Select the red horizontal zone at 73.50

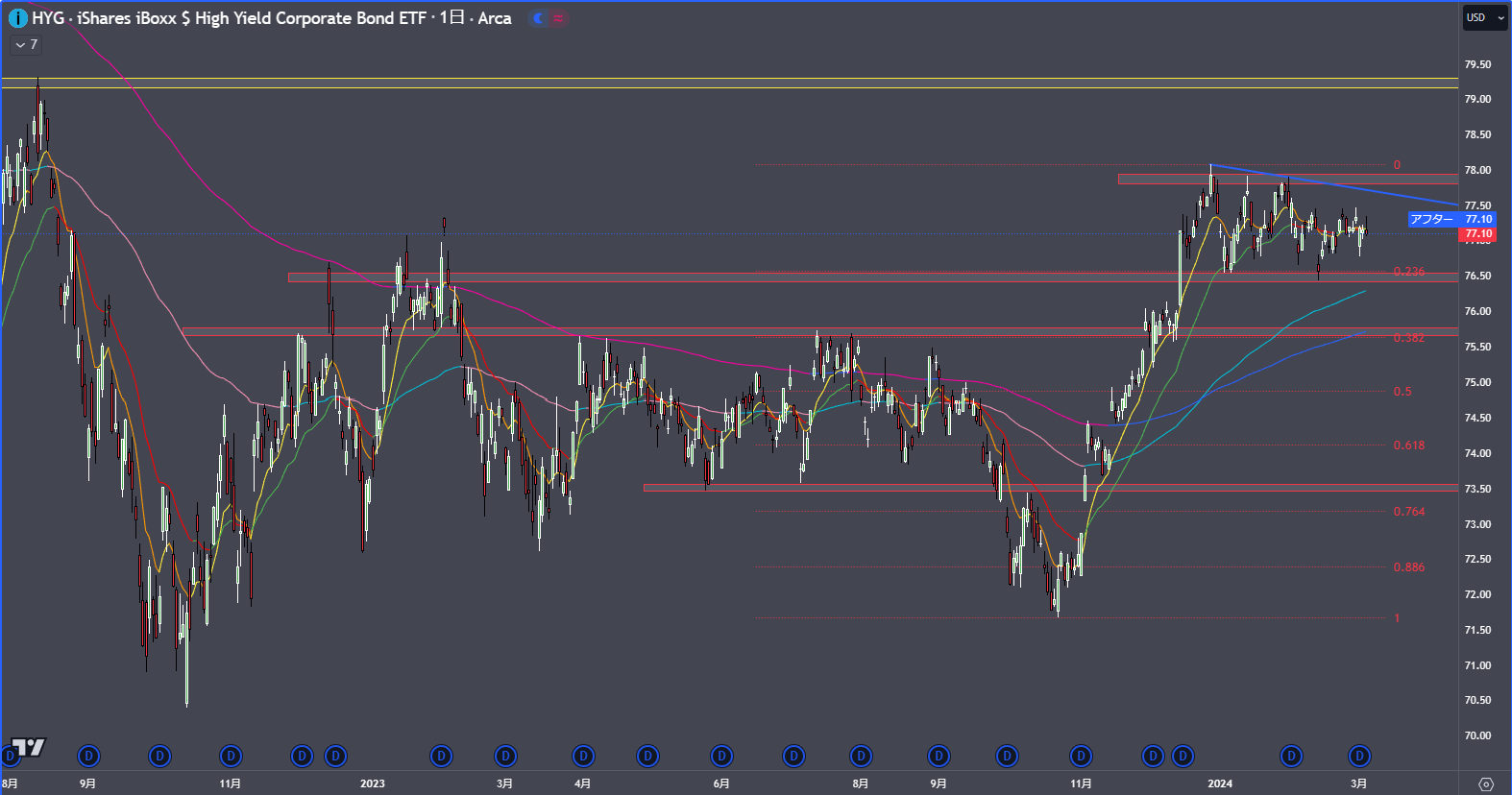pyautogui.click(x=1051, y=488)
